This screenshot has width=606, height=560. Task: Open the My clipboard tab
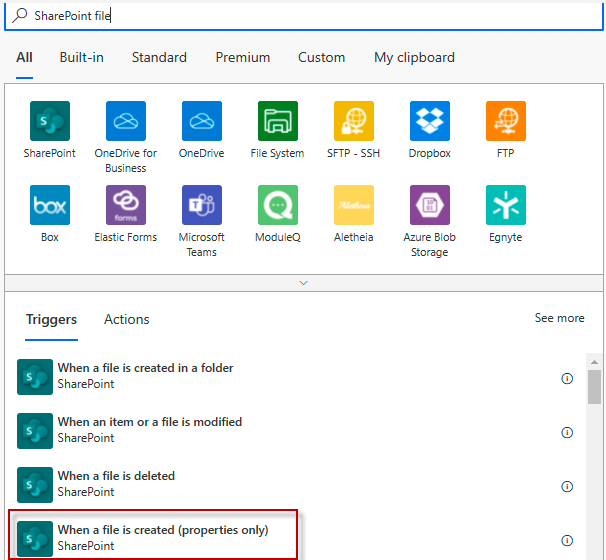click(x=414, y=58)
